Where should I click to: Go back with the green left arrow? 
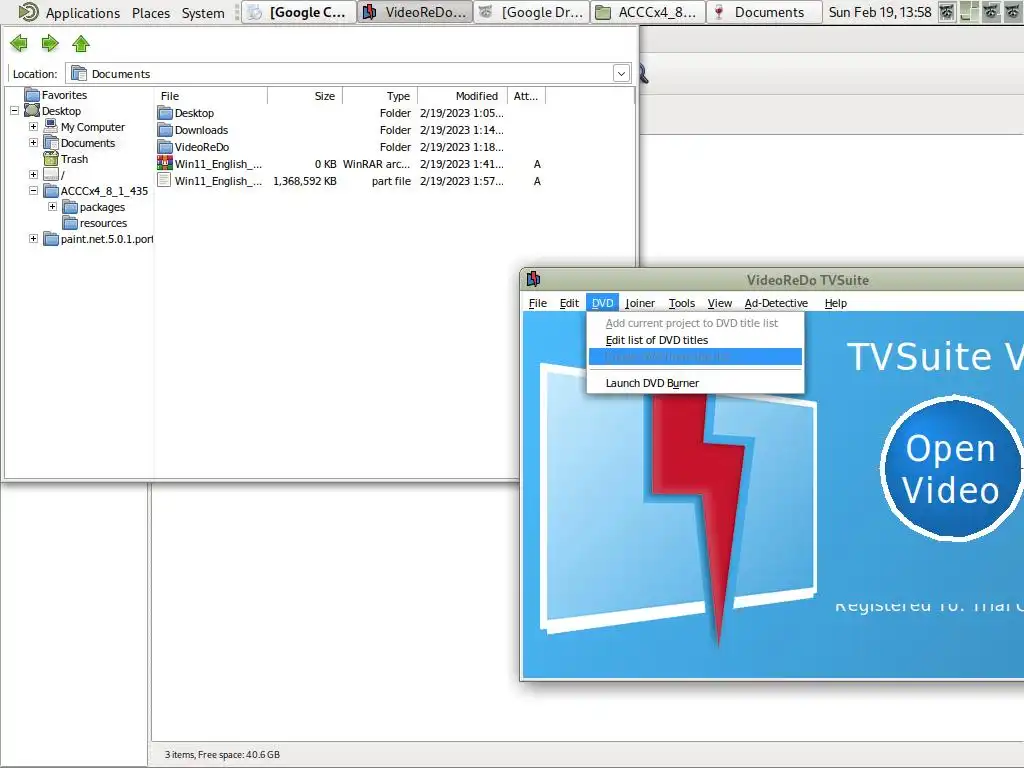[x=19, y=44]
